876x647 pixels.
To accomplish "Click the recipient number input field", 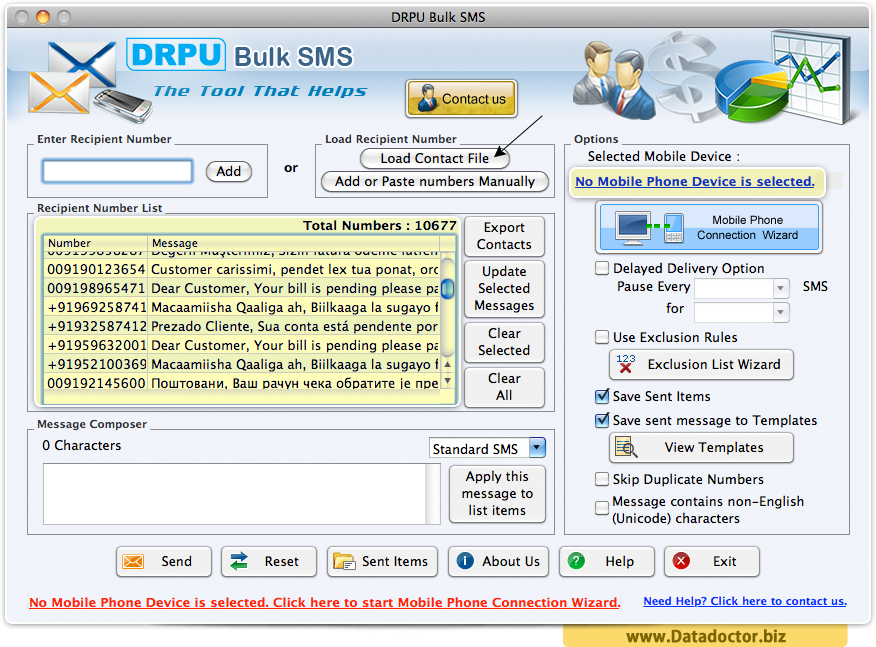I will click(117, 171).
